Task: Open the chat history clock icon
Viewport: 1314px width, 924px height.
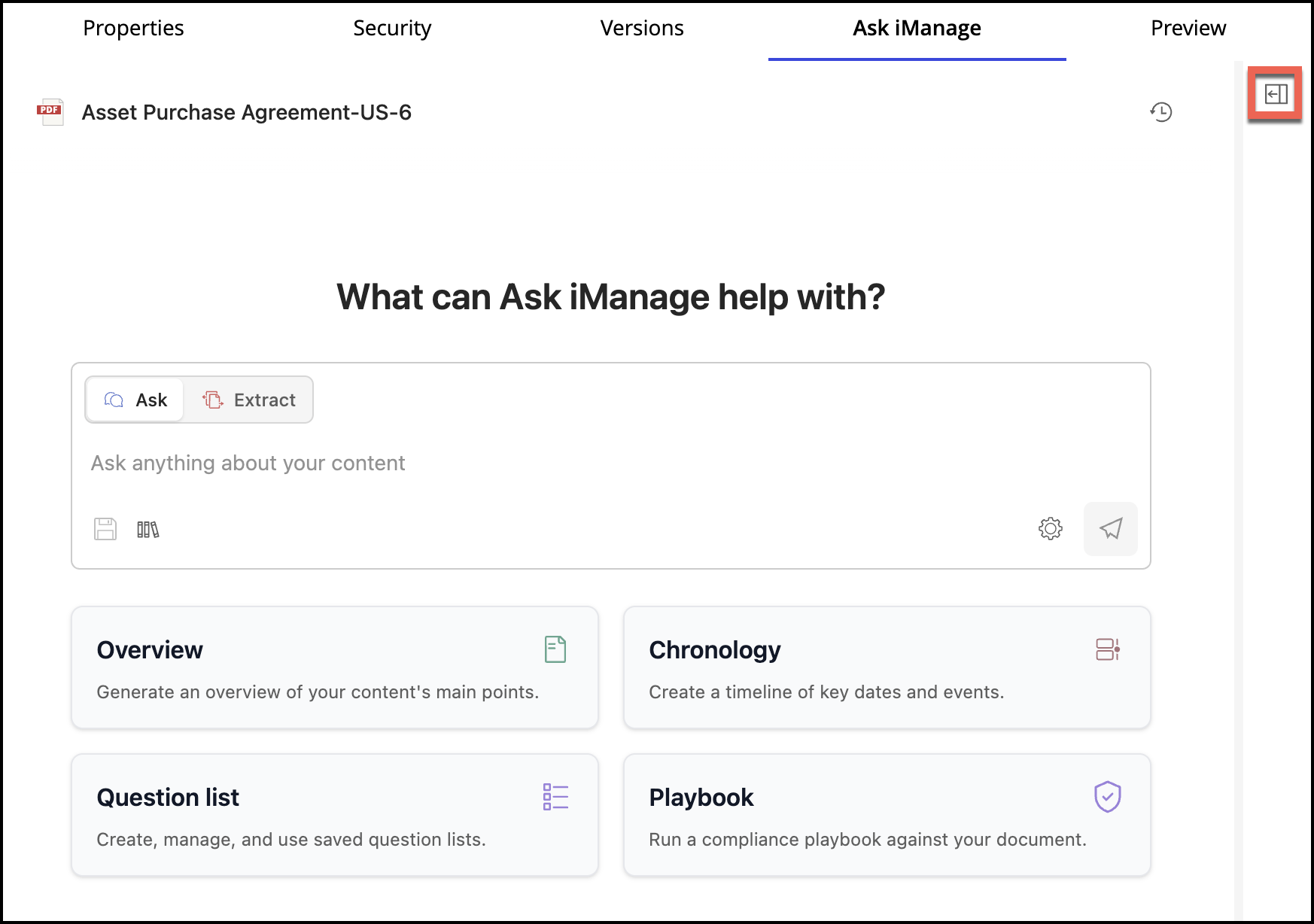Action: click(1161, 112)
